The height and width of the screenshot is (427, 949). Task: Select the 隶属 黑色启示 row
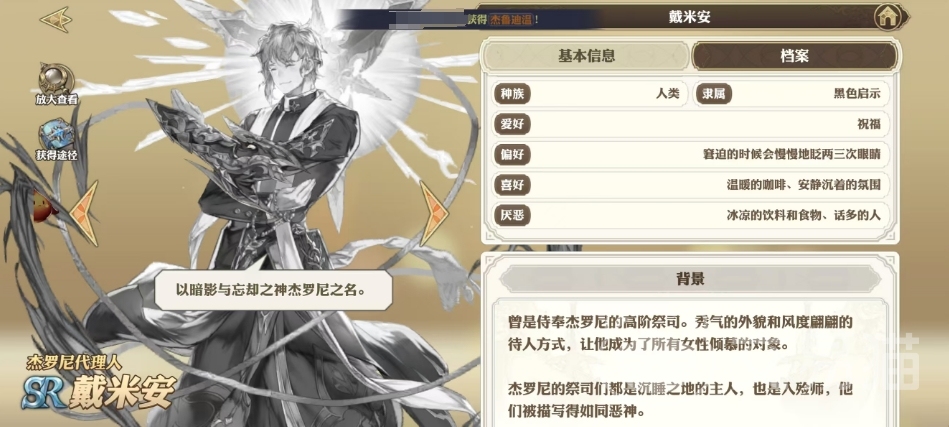coord(792,94)
